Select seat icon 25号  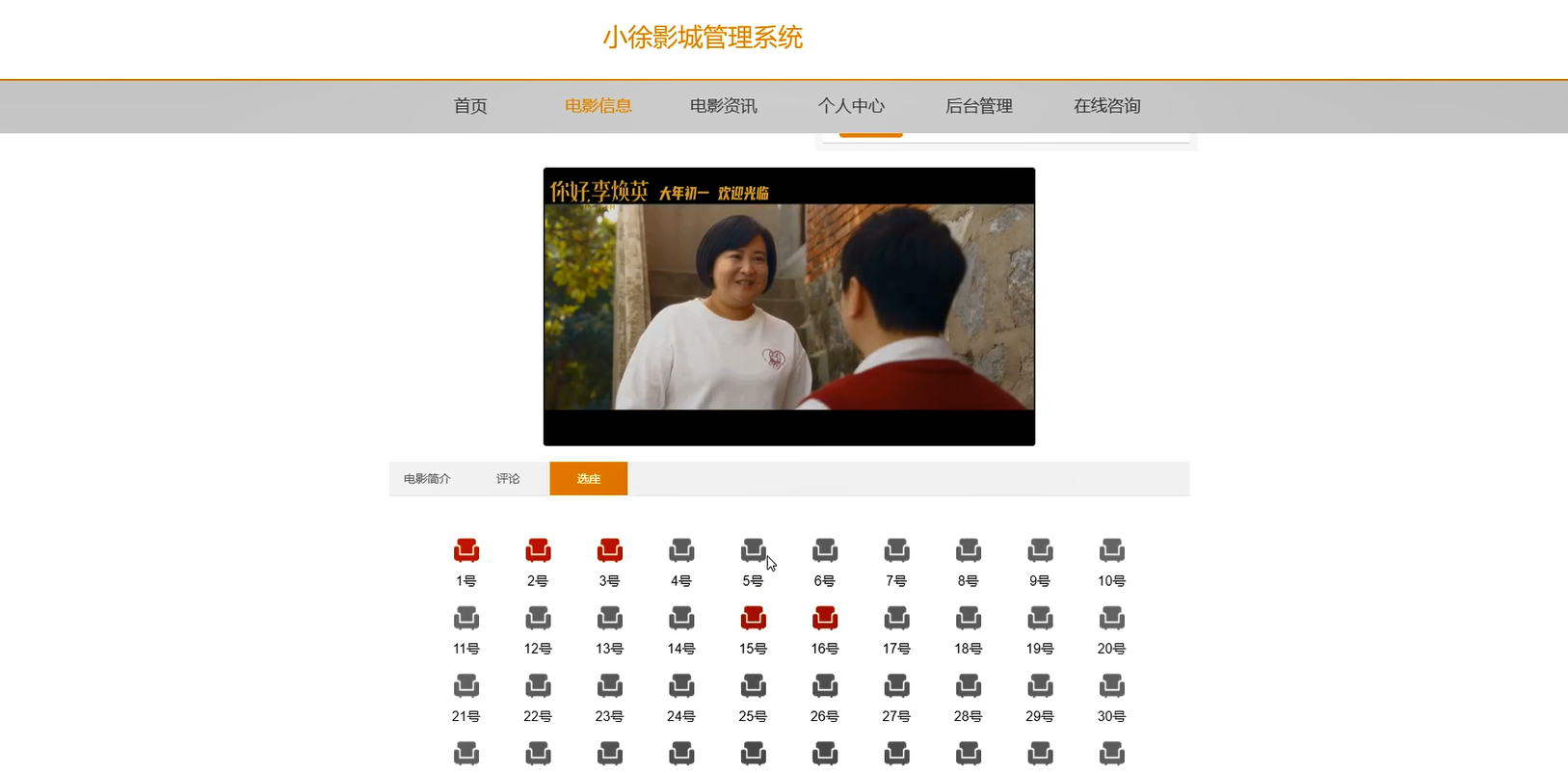pyautogui.click(x=754, y=685)
